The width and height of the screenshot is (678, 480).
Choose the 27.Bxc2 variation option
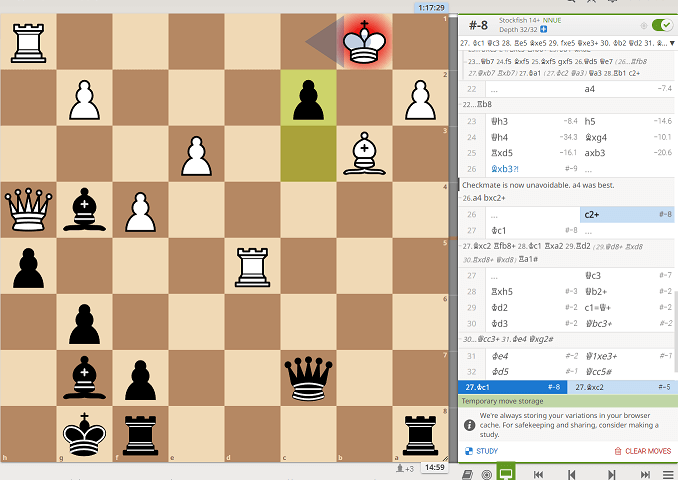(622, 387)
